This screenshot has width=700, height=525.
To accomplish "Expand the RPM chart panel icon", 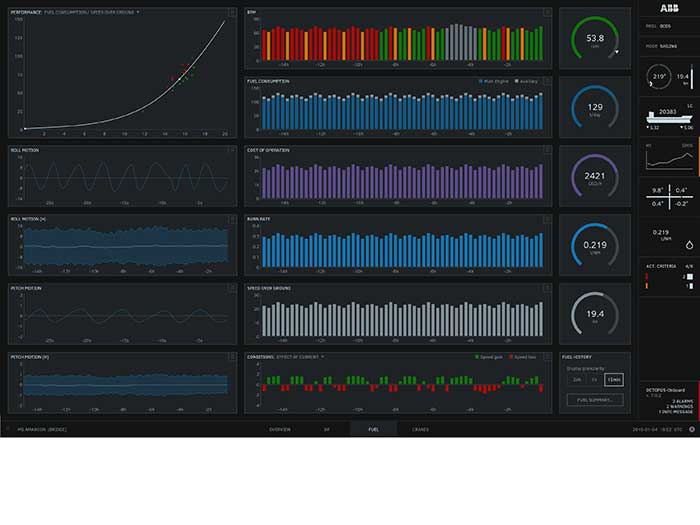I will click(547, 12).
